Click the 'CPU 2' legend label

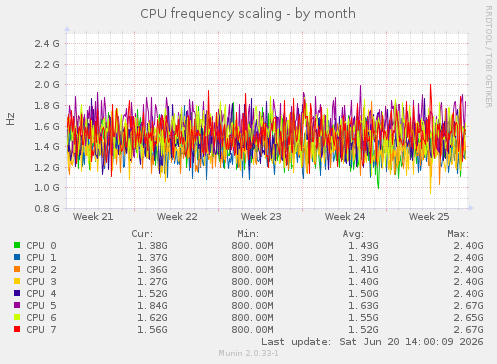click(x=41, y=270)
